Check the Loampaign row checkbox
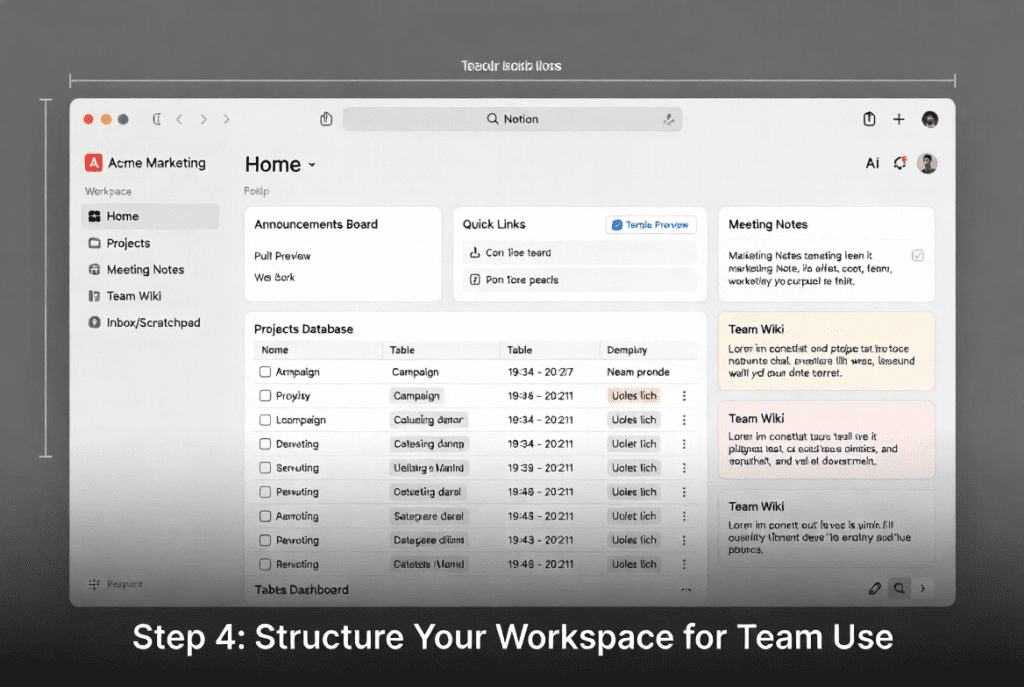The height and width of the screenshot is (687, 1024). [x=264, y=419]
